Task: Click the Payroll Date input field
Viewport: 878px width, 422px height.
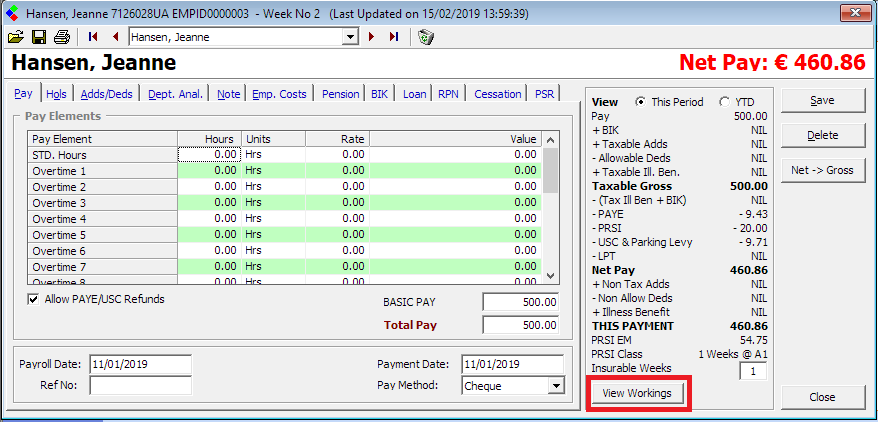Action: pos(140,364)
